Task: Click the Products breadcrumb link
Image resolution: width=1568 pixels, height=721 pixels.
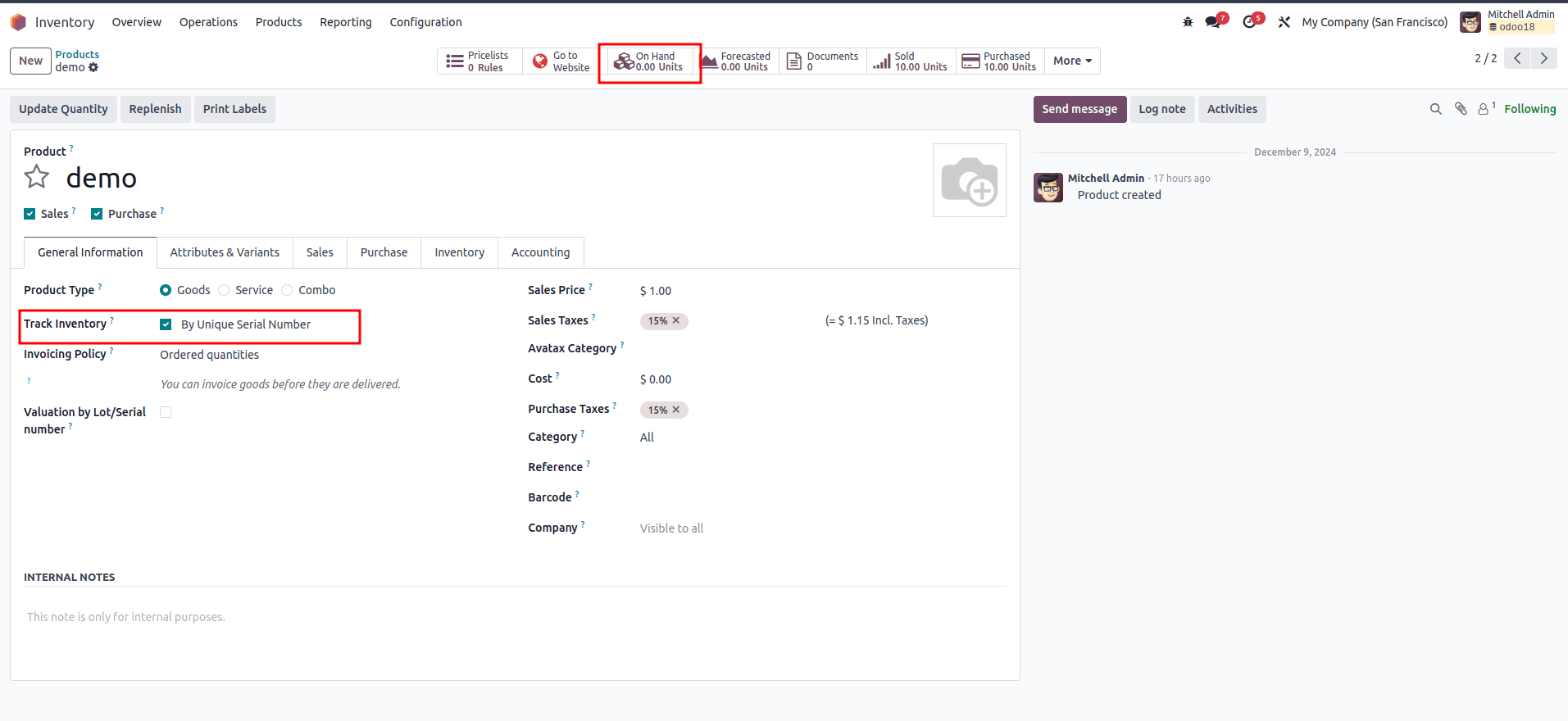Action: [77, 54]
